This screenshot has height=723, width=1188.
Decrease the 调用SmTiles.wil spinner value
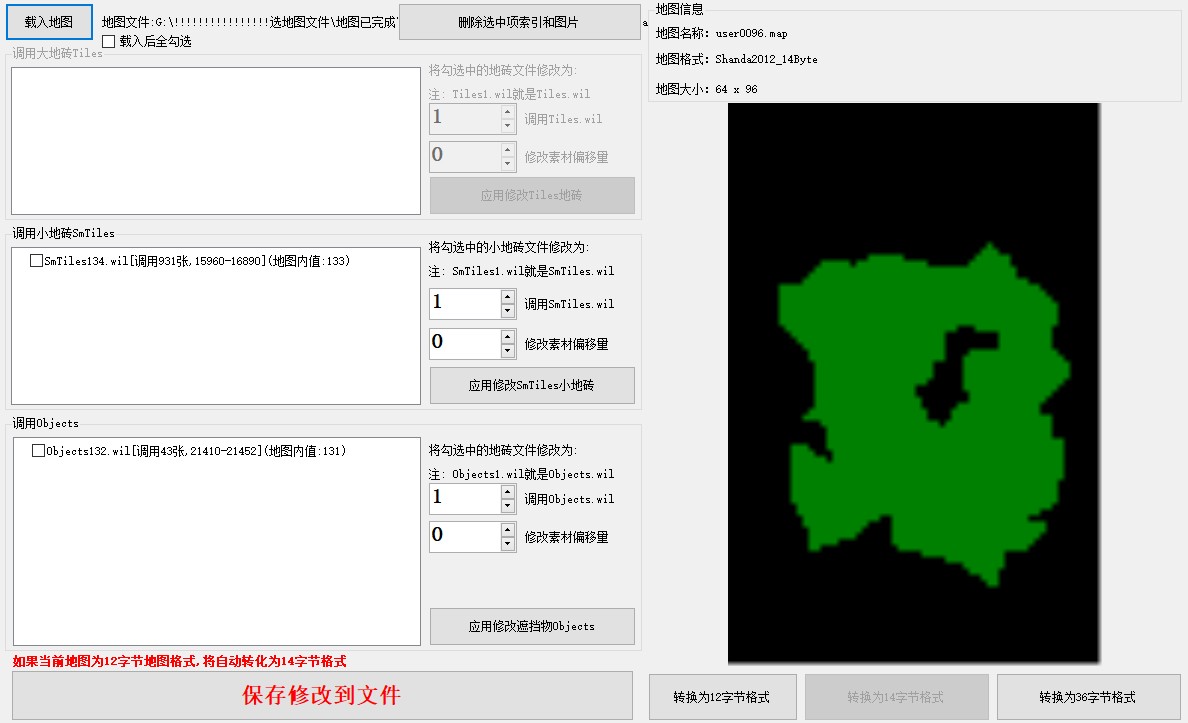(x=508, y=311)
